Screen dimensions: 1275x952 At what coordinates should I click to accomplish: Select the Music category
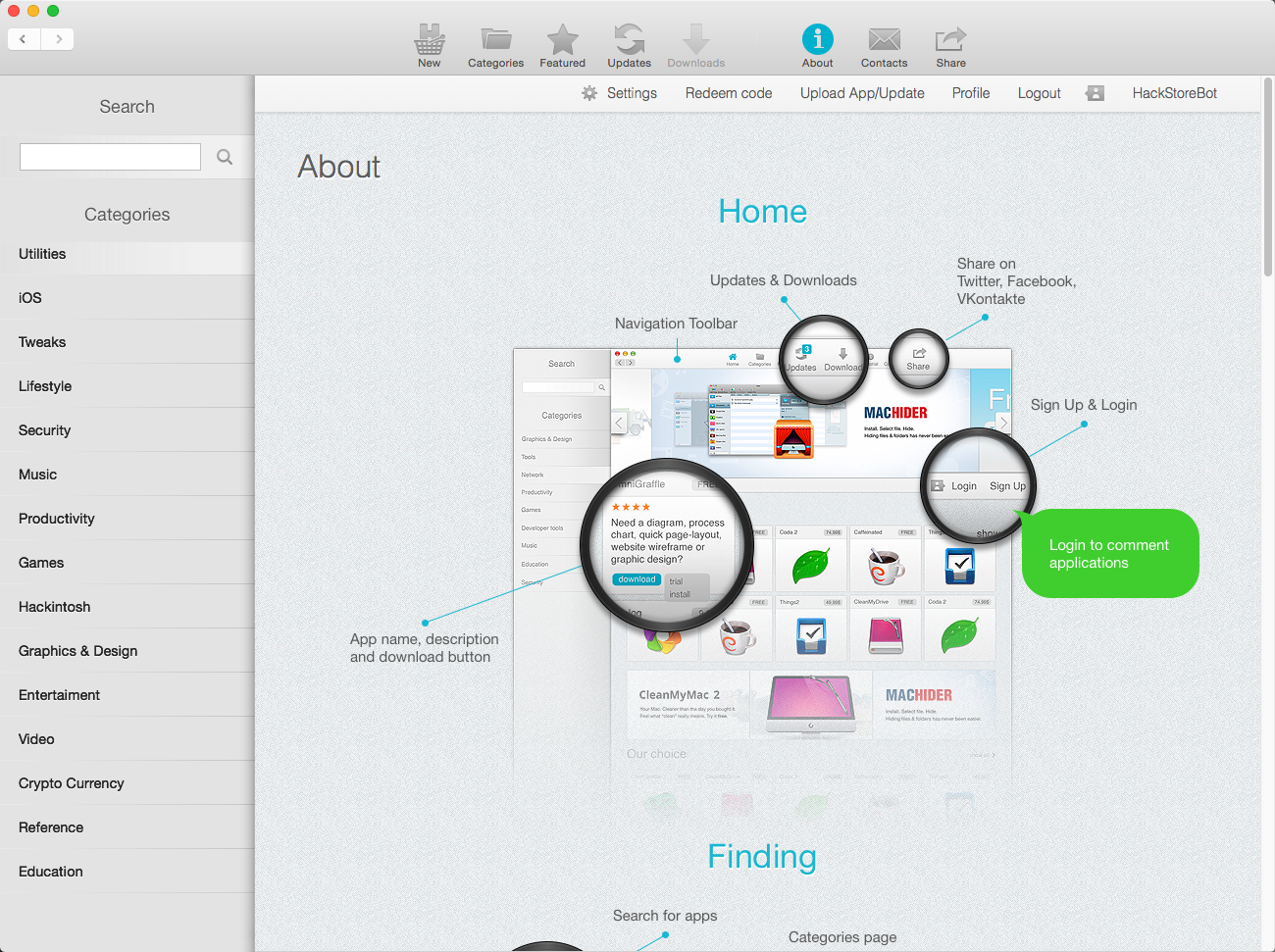[127, 475]
